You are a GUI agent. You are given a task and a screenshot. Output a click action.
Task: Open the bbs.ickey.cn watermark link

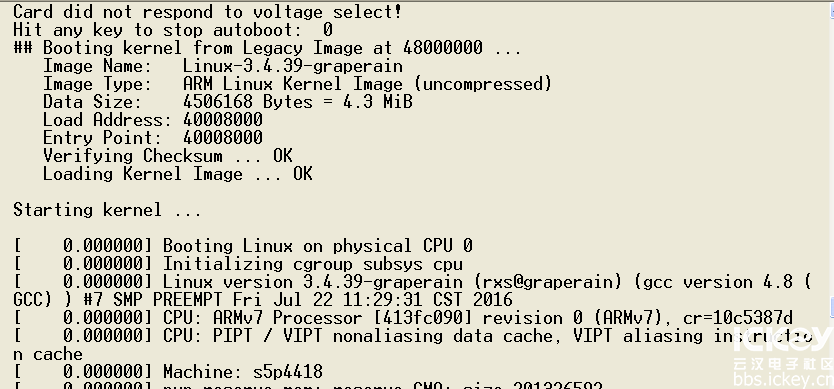click(x=783, y=380)
